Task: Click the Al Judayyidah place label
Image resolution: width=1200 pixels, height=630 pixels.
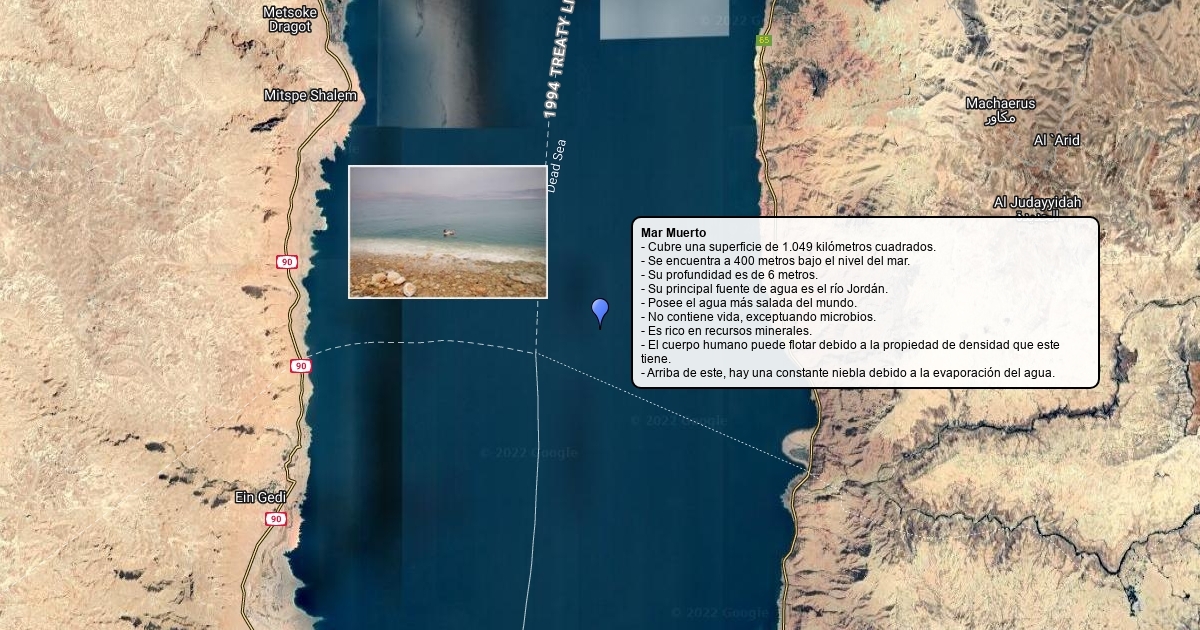Action: (1037, 203)
